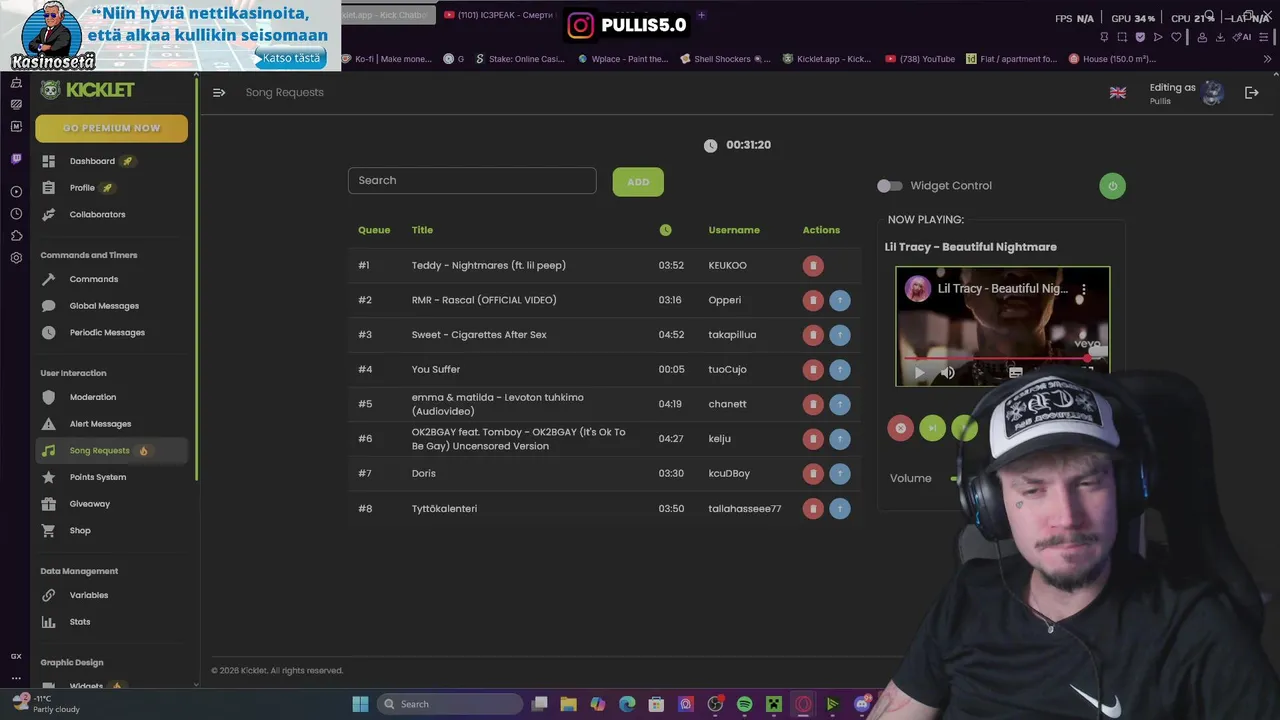
Task: Move Sweet - Cigarettes After Sex up
Action: [x=840, y=335]
